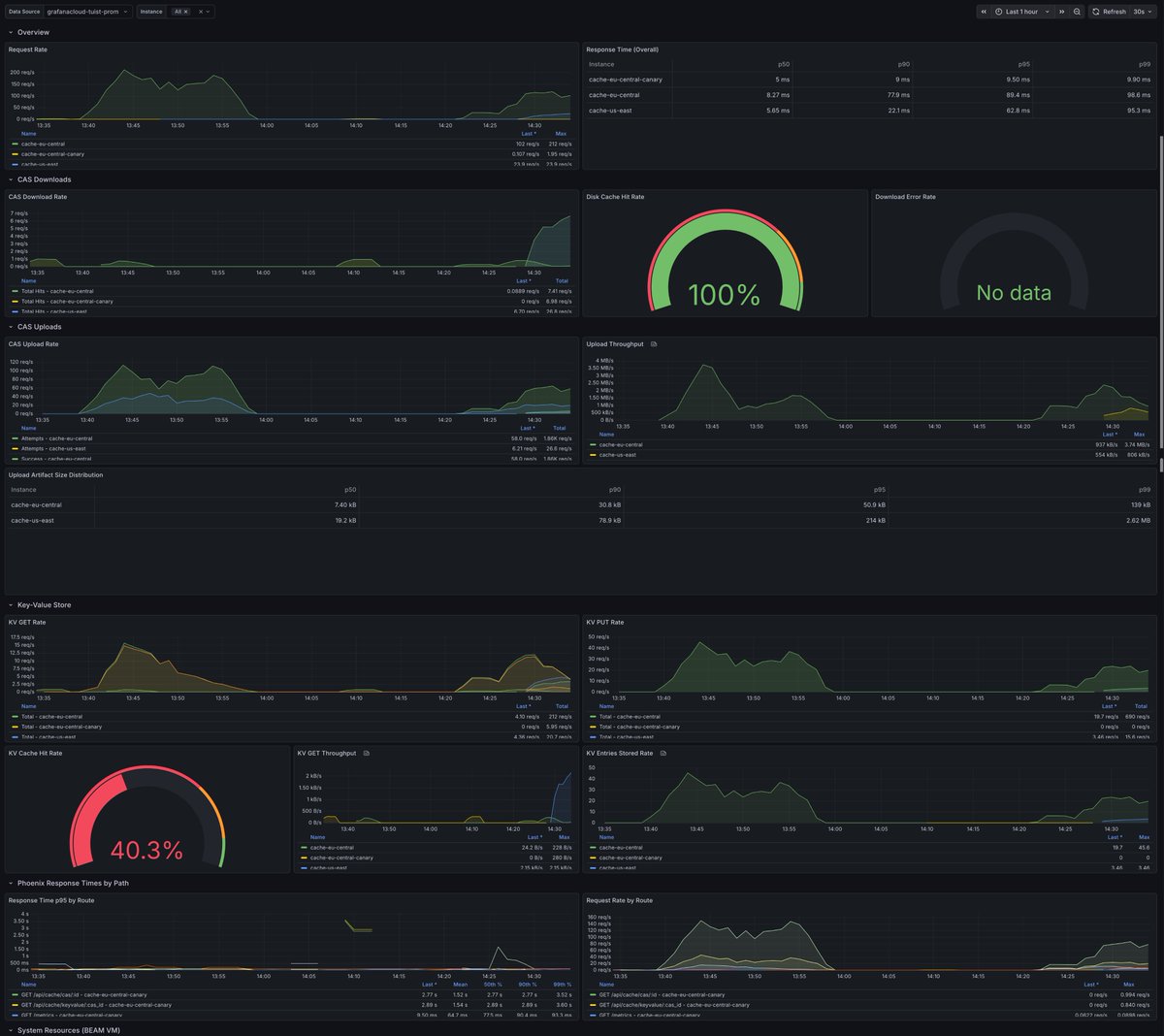Collapse the Key-Value Store section
This screenshot has width=1164, height=1036.
coord(44,604)
